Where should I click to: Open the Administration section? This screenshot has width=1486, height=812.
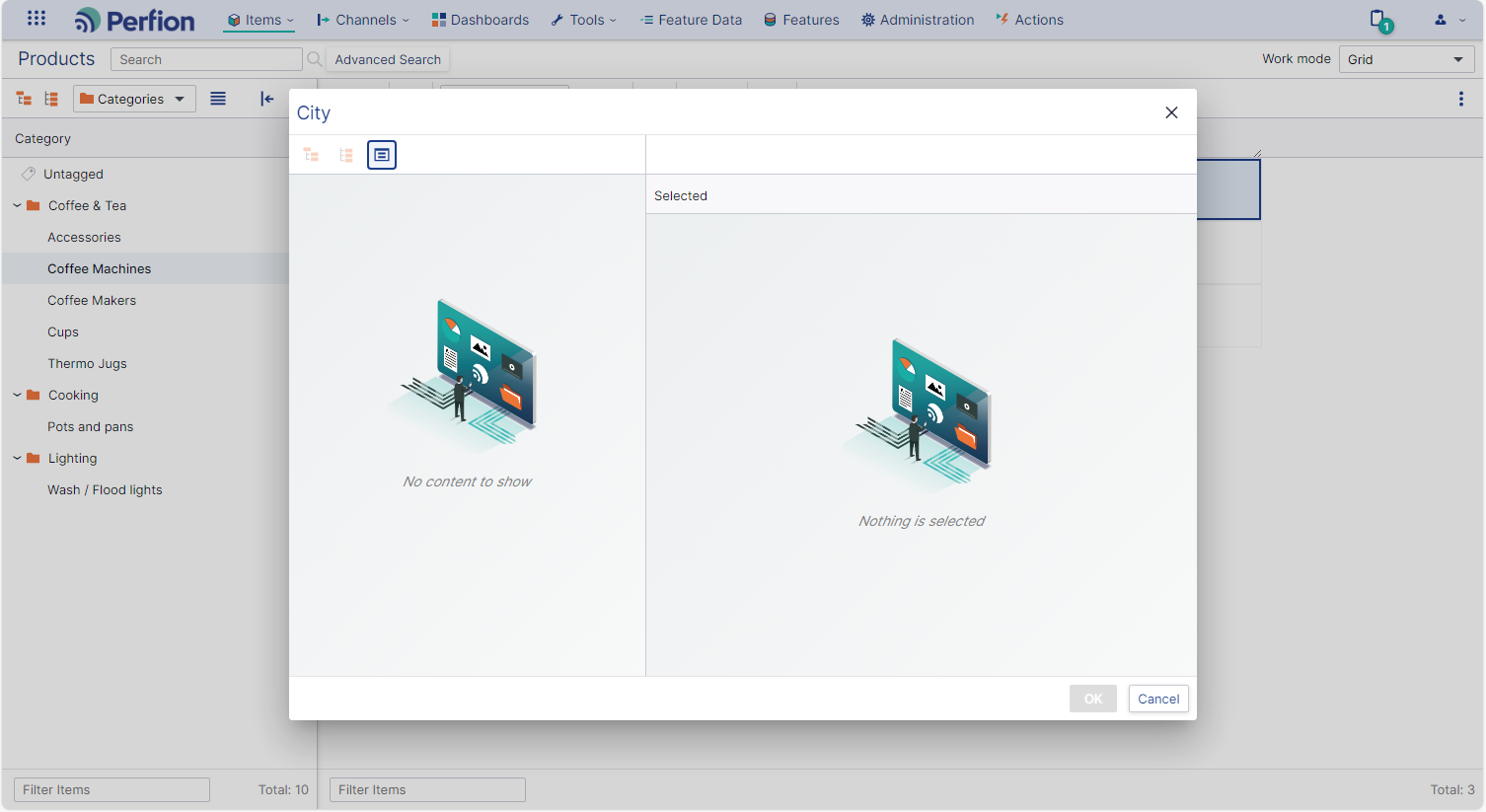coord(918,20)
